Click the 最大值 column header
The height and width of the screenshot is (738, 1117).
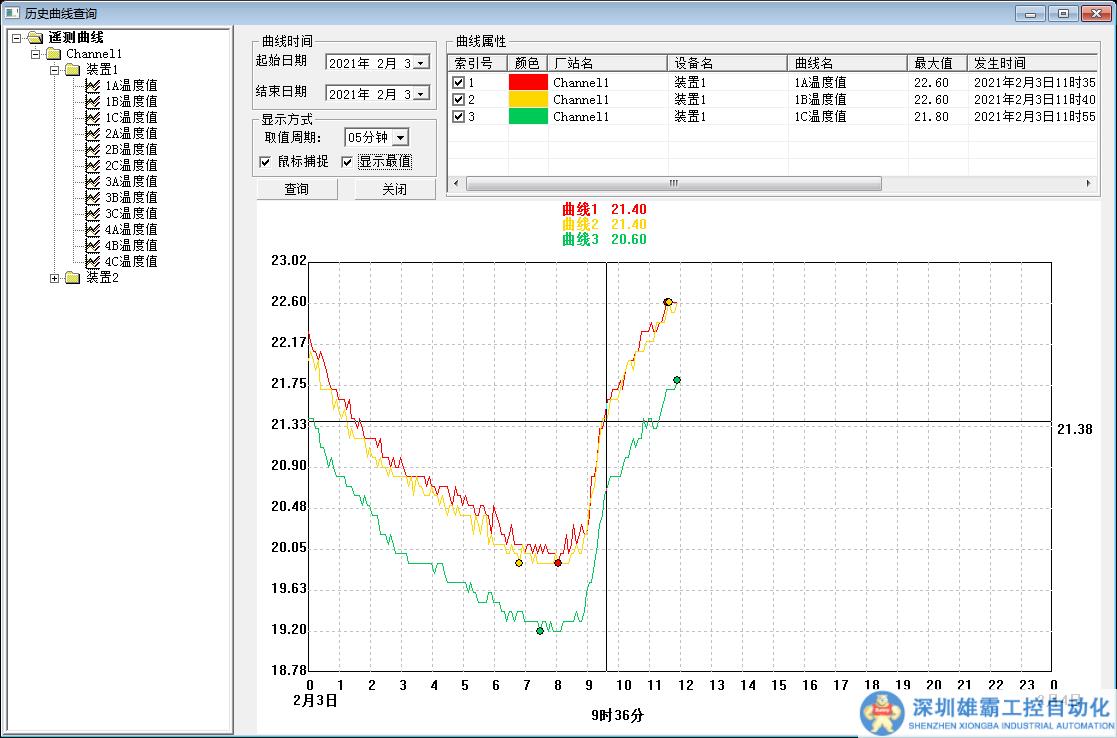pos(936,63)
